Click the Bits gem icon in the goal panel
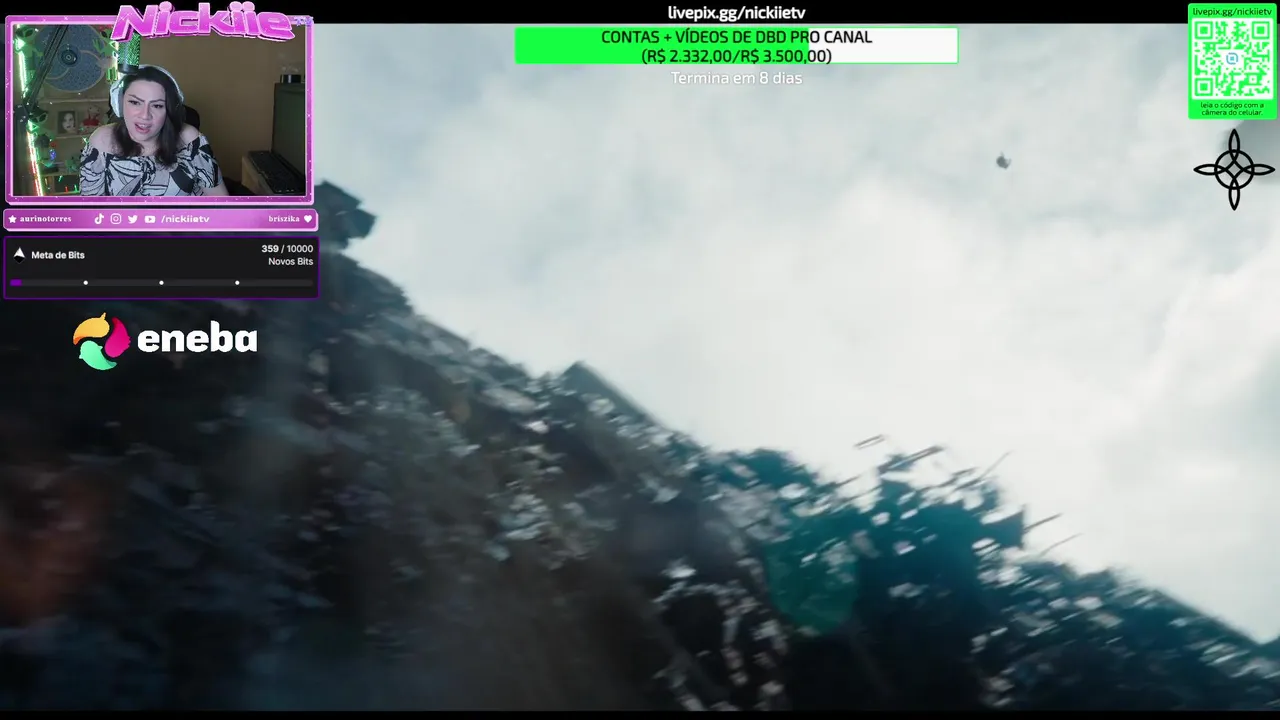Image resolution: width=1280 pixels, height=720 pixels. tap(19, 254)
